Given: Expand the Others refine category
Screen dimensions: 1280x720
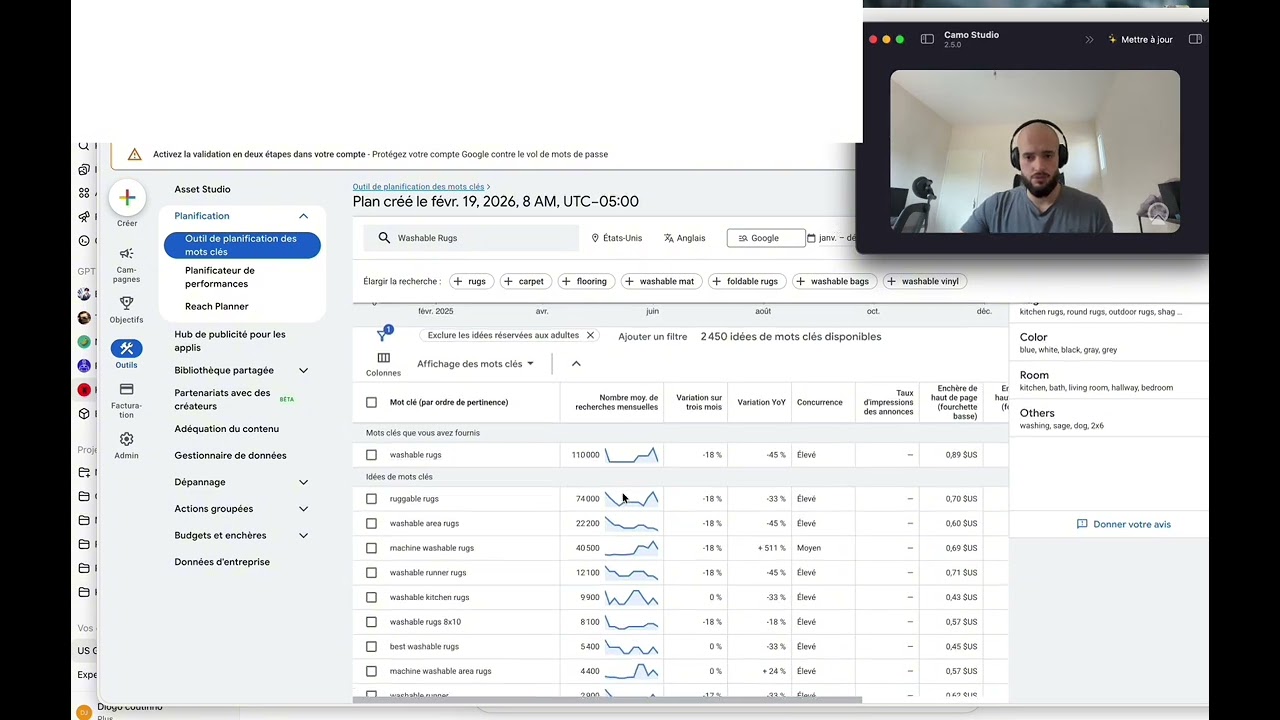Looking at the screenshot, I should (x=1108, y=419).
